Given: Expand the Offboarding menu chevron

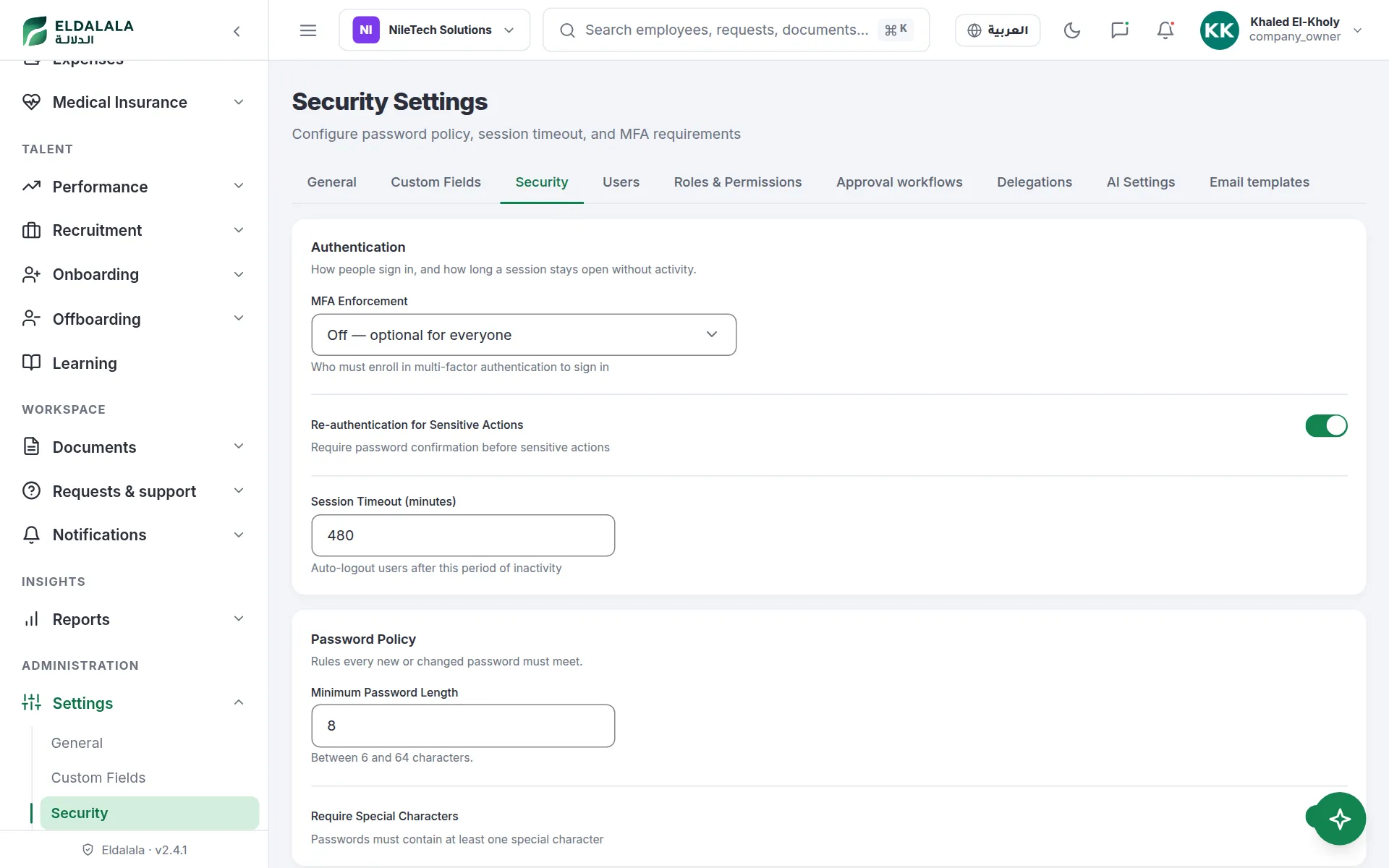Looking at the screenshot, I should [x=239, y=319].
